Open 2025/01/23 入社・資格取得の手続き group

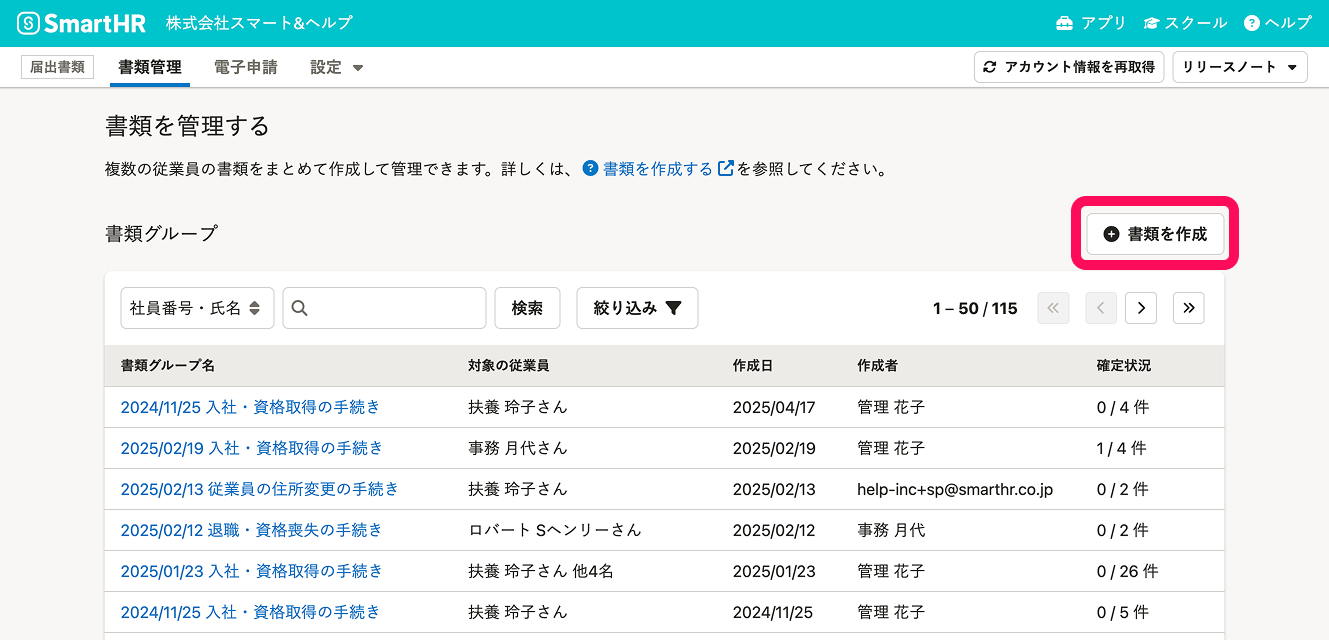(252, 571)
